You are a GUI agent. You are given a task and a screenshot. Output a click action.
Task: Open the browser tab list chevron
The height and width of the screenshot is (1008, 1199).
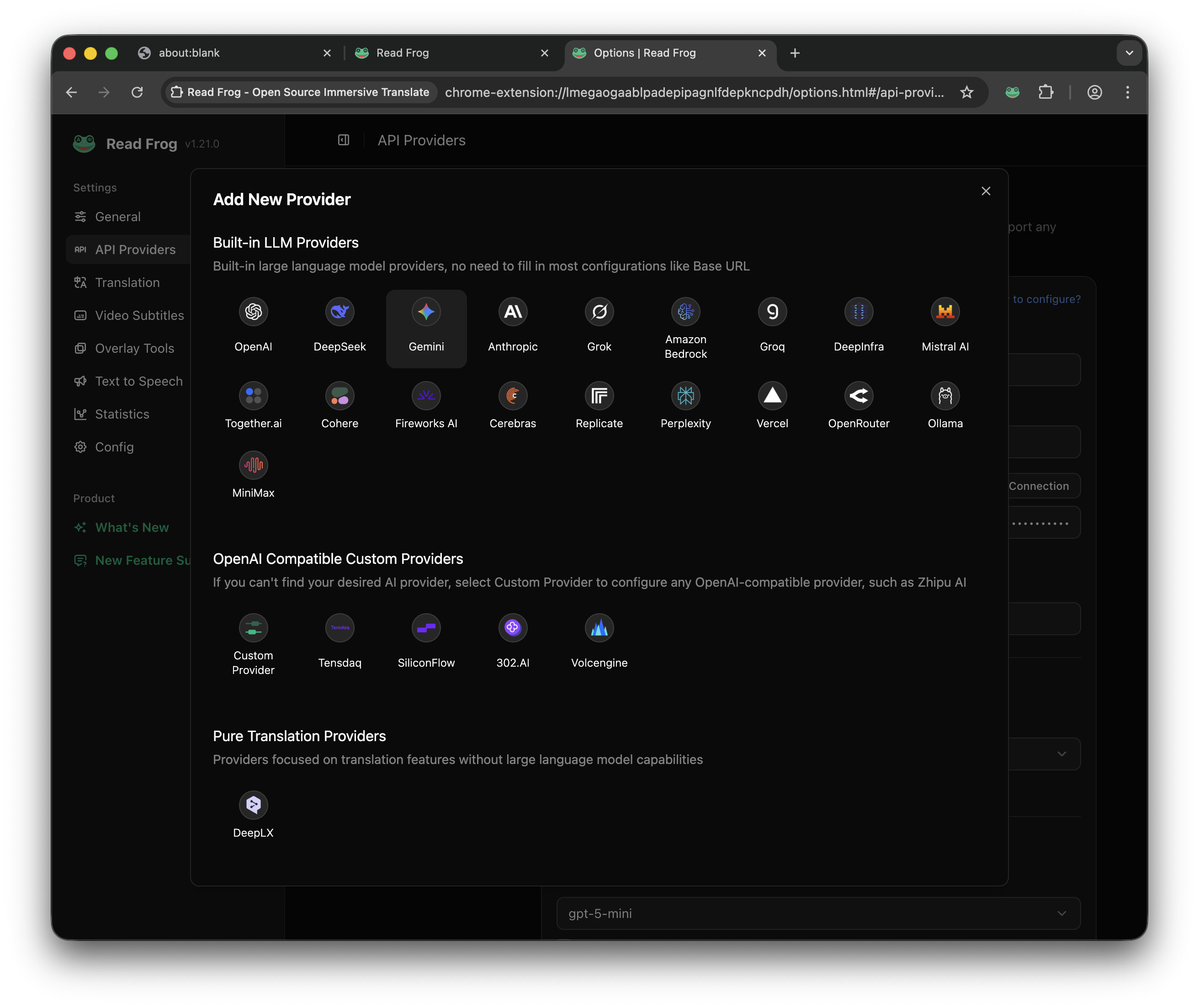(1129, 53)
